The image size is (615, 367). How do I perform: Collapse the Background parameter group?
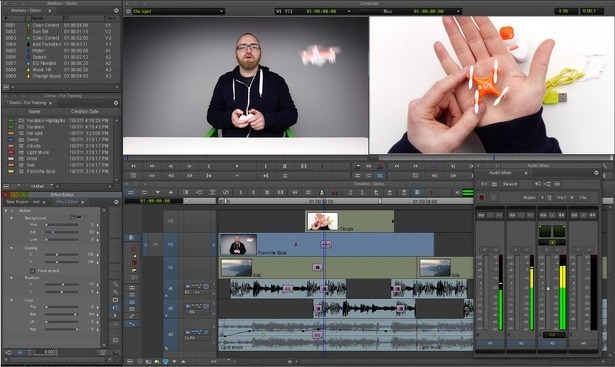click(11, 218)
